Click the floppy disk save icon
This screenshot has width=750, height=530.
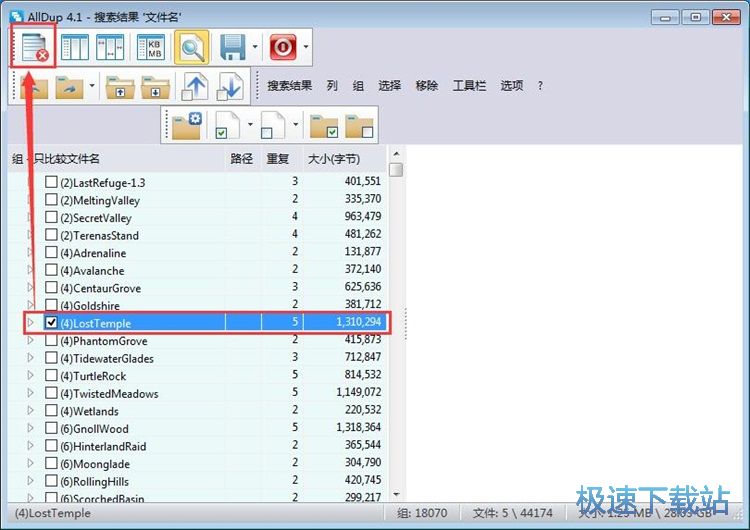tap(233, 47)
